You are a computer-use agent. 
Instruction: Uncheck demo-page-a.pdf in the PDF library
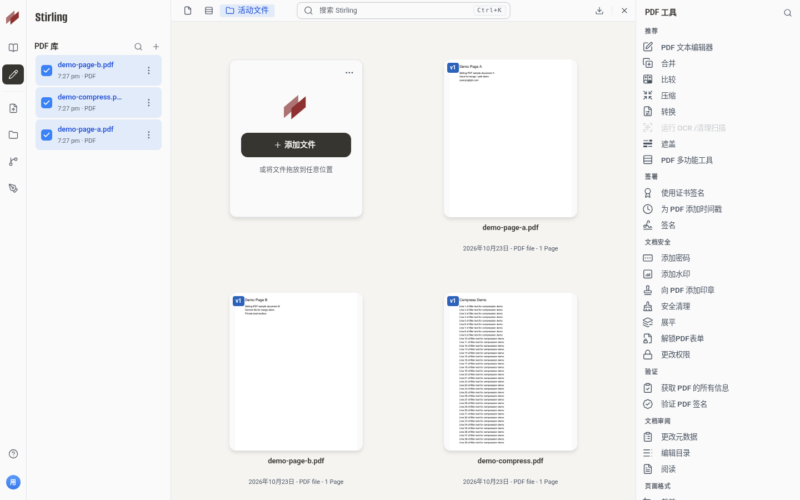46,135
